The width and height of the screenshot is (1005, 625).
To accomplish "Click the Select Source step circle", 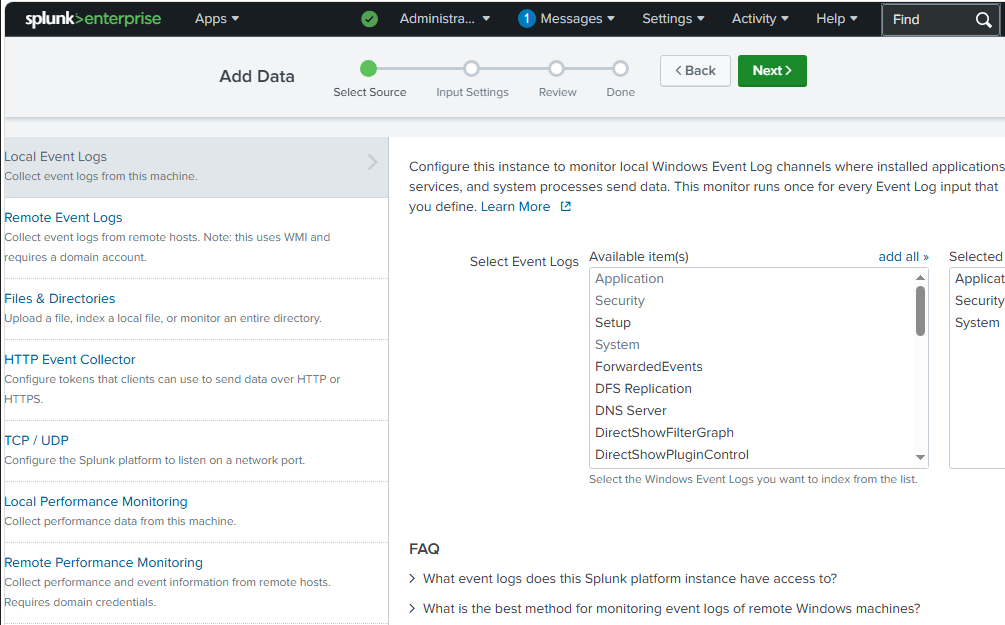I will tap(369, 69).
